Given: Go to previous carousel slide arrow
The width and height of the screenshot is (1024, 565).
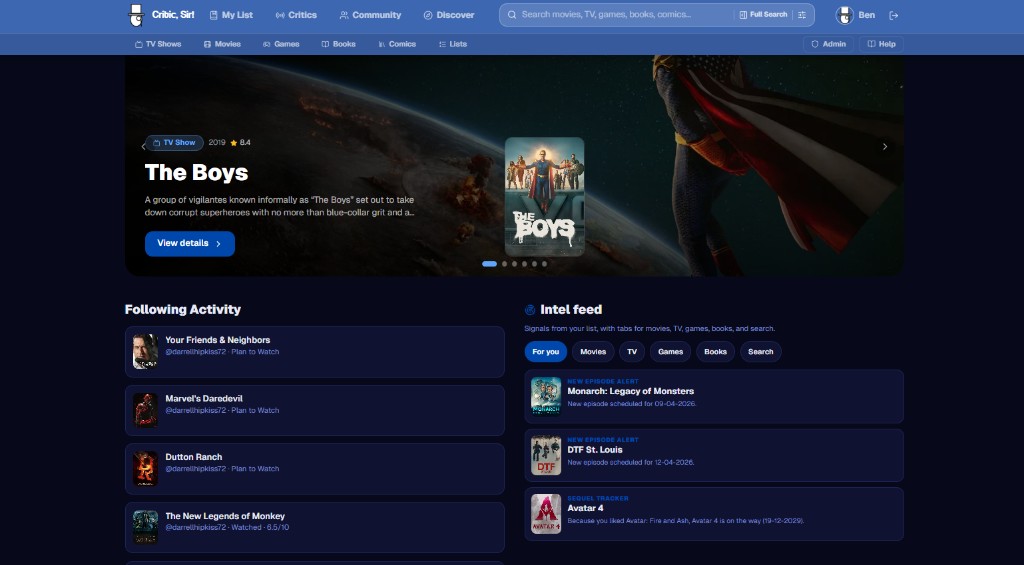Looking at the screenshot, I should click(x=142, y=147).
